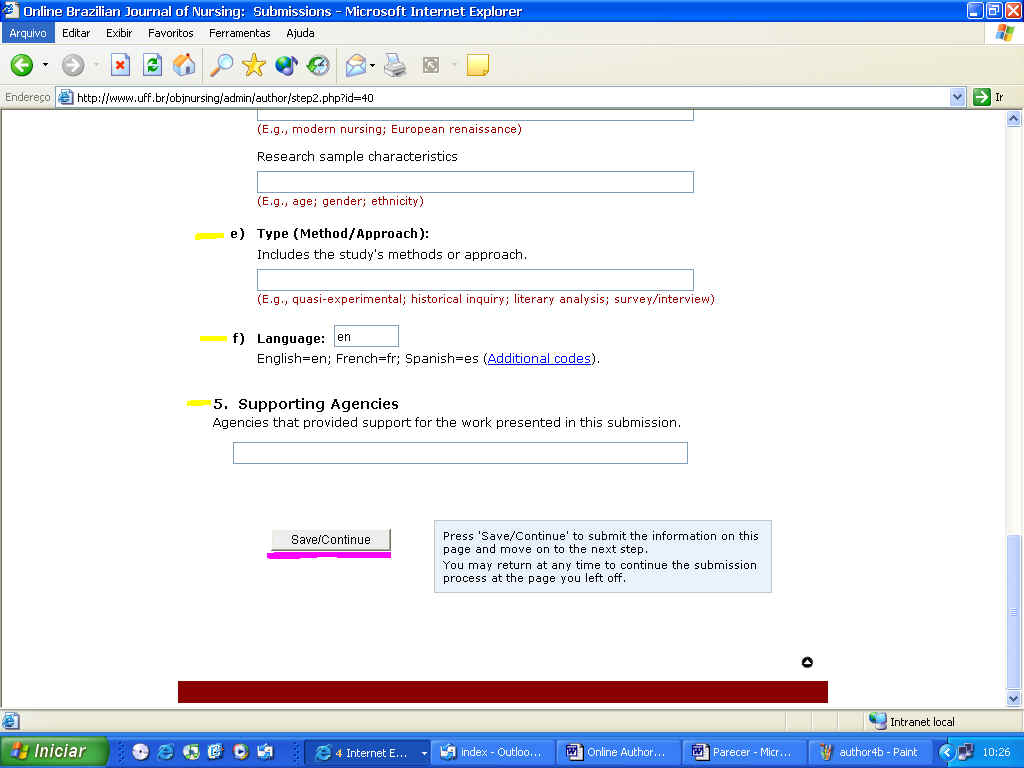
Task: Open the Ferramentas menu
Action: pos(239,33)
